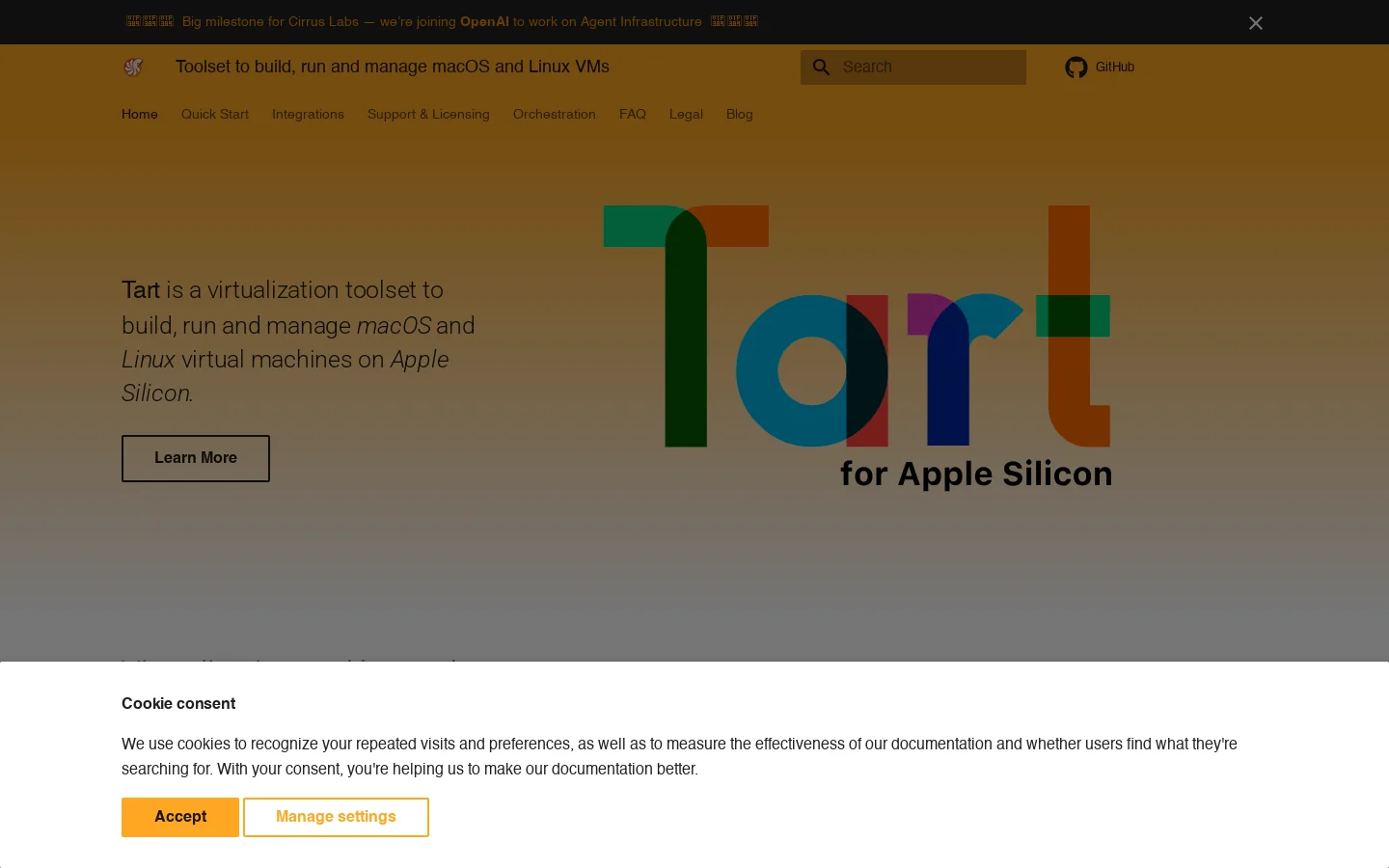
Task: View the Legal tab
Action: [x=686, y=114]
